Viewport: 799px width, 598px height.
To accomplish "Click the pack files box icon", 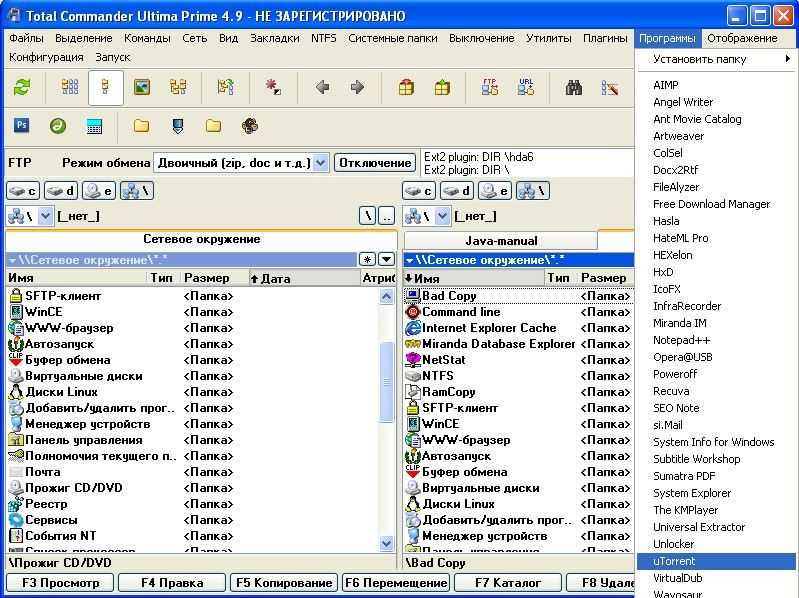I will pyautogui.click(x=406, y=87).
